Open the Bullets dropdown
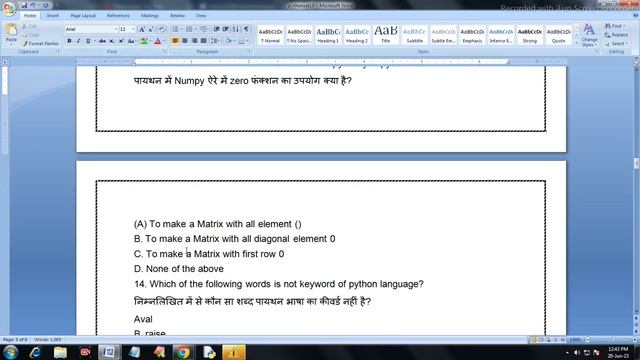Screen dimensions: 640x360 point(181,29)
